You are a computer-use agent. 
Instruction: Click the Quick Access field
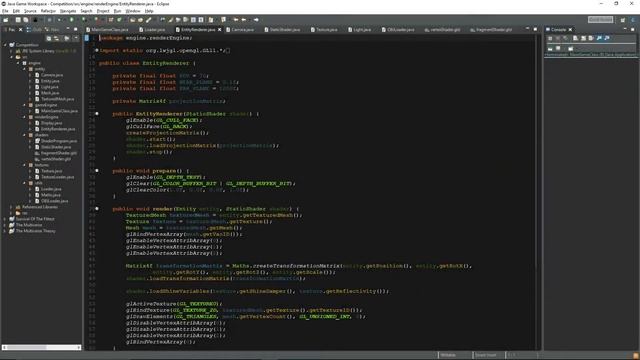click(x=600, y=20)
